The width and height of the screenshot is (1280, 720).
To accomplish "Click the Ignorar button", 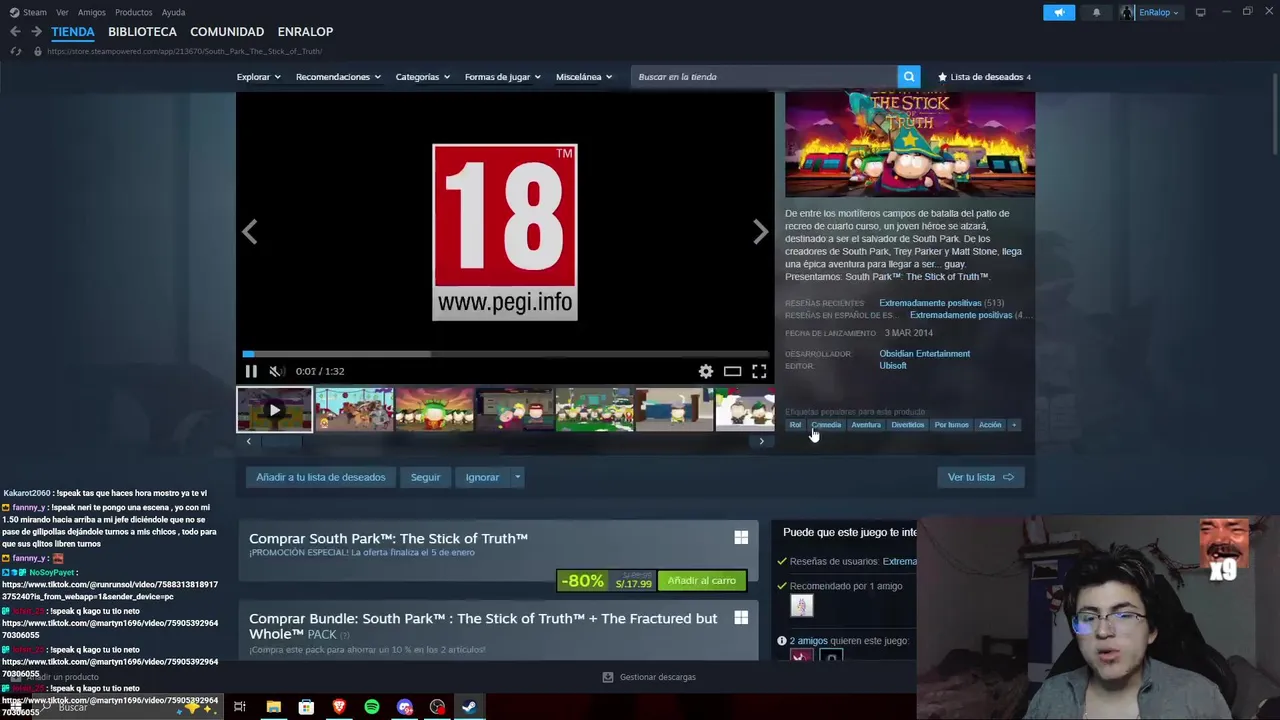I will click(482, 477).
